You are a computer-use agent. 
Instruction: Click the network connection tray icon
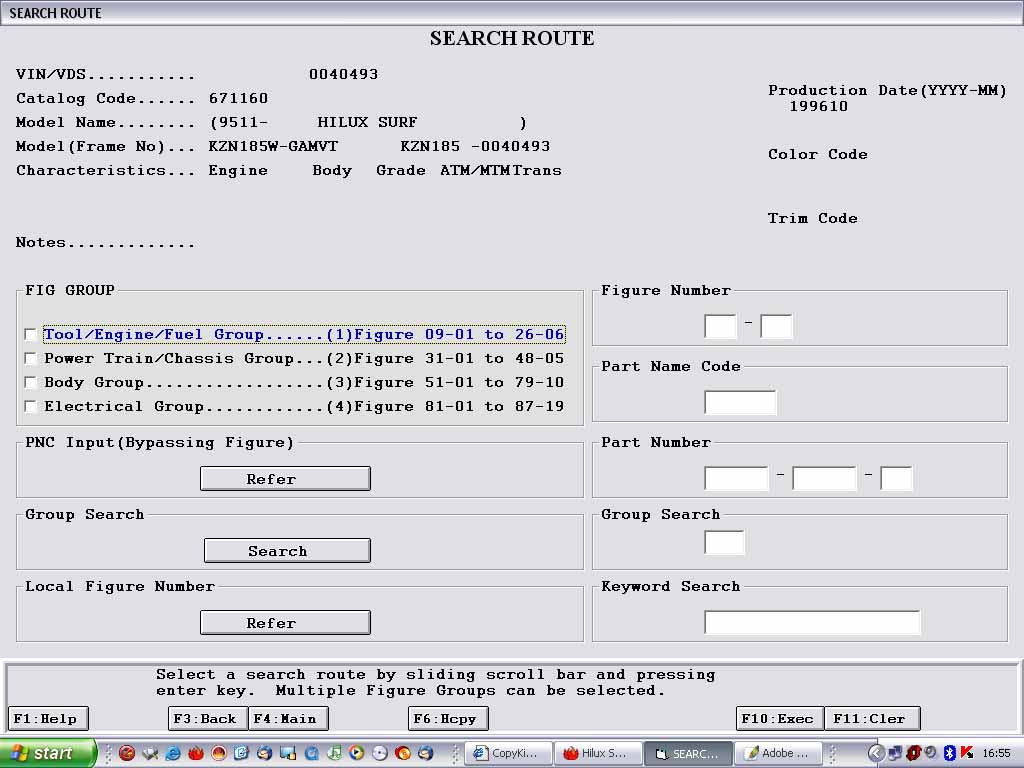coord(895,753)
